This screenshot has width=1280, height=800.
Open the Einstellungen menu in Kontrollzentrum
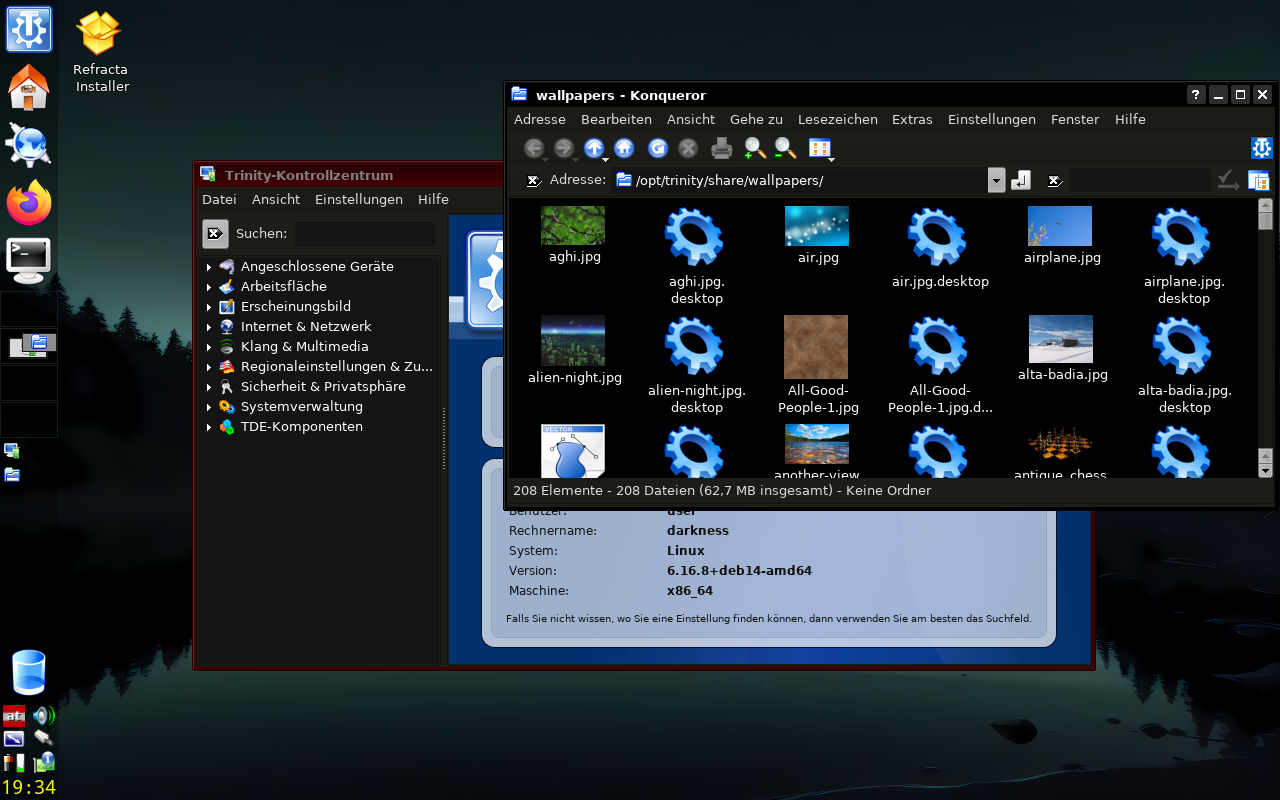tap(358, 199)
